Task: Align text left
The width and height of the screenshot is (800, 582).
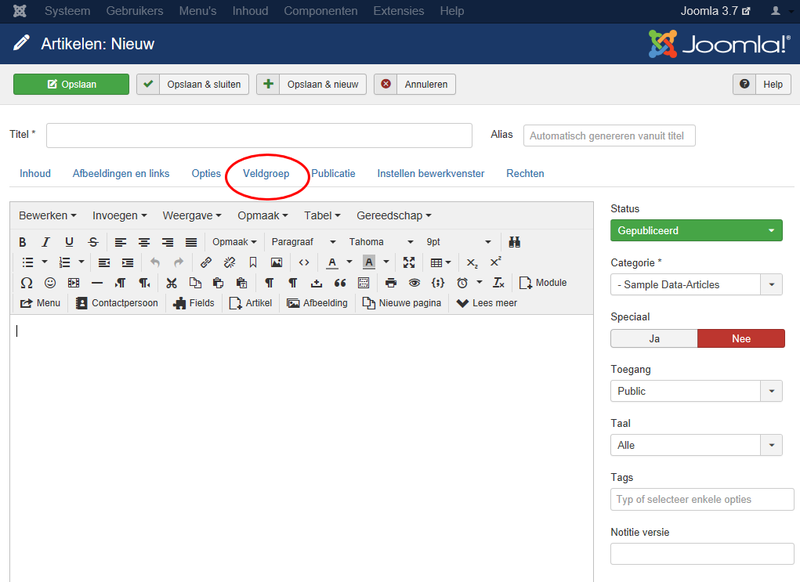Action: coord(120,242)
